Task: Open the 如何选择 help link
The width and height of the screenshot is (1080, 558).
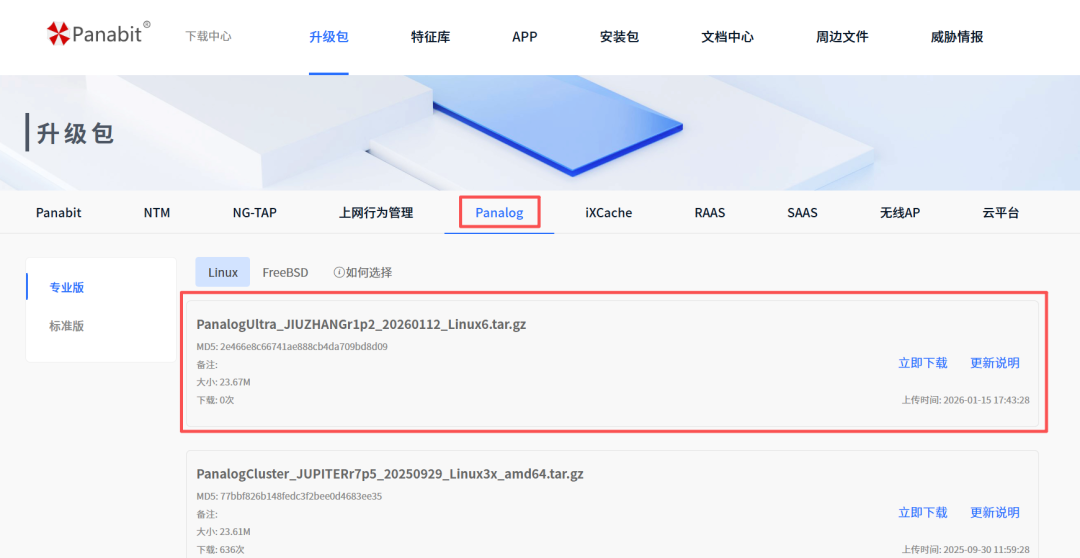Action: pyautogui.click(x=368, y=273)
